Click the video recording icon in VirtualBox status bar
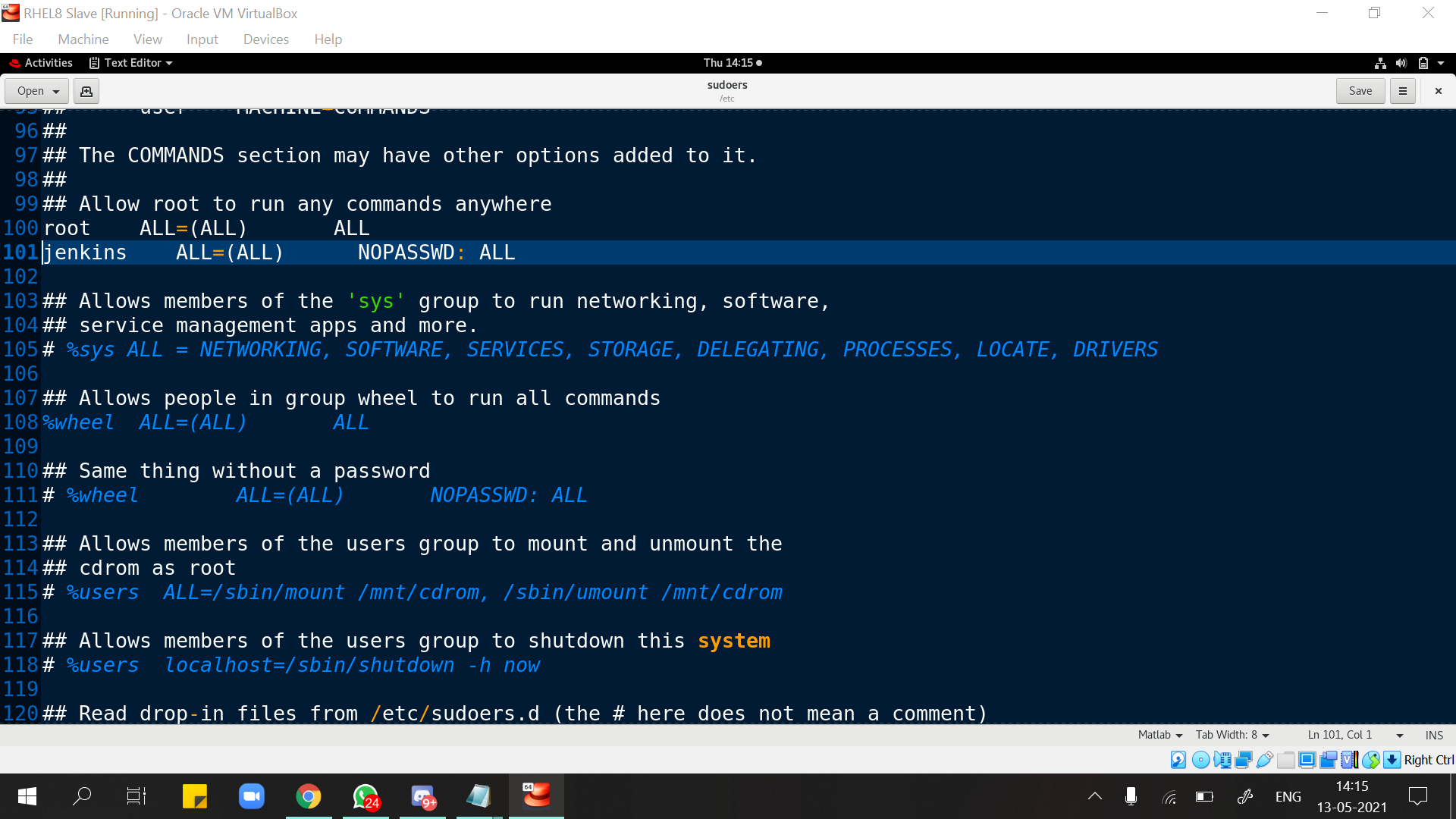This screenshot has height=819, width=1456. 1328,760
